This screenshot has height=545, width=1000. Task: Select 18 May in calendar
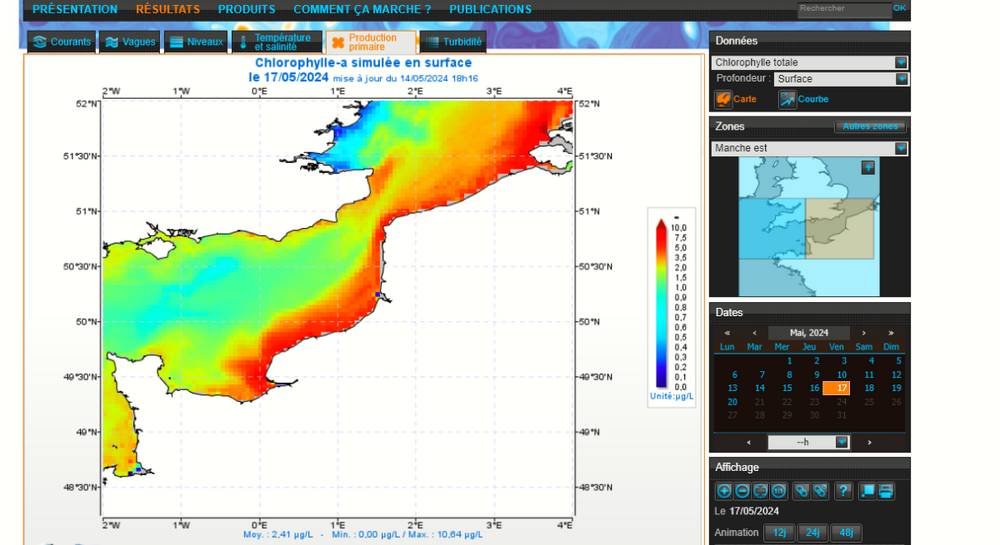[869, 388]
